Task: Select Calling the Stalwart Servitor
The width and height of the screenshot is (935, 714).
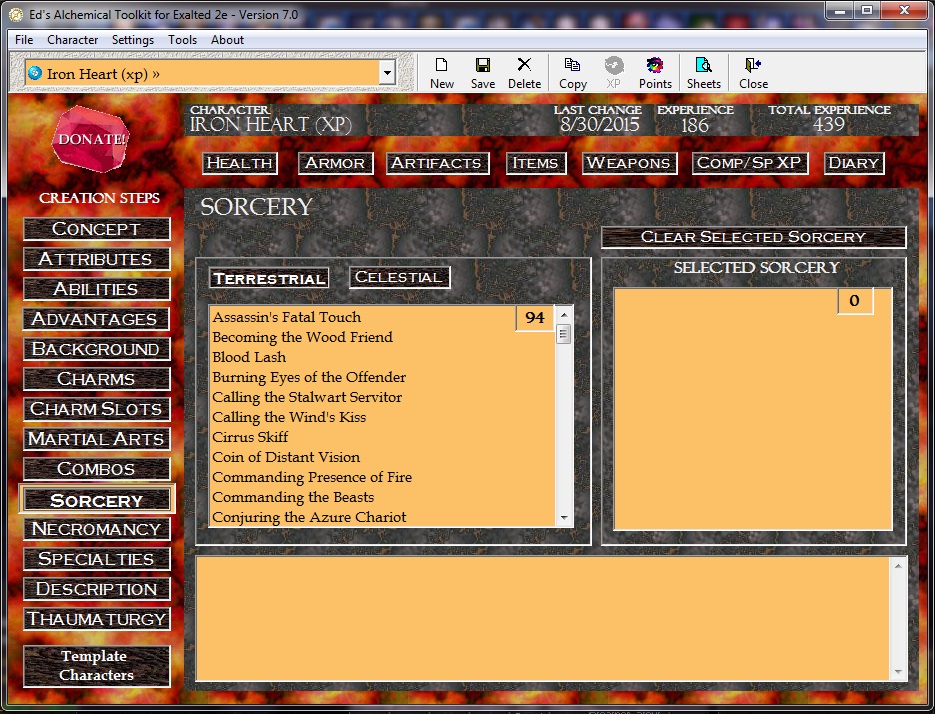Action: (x=307, y=397)
